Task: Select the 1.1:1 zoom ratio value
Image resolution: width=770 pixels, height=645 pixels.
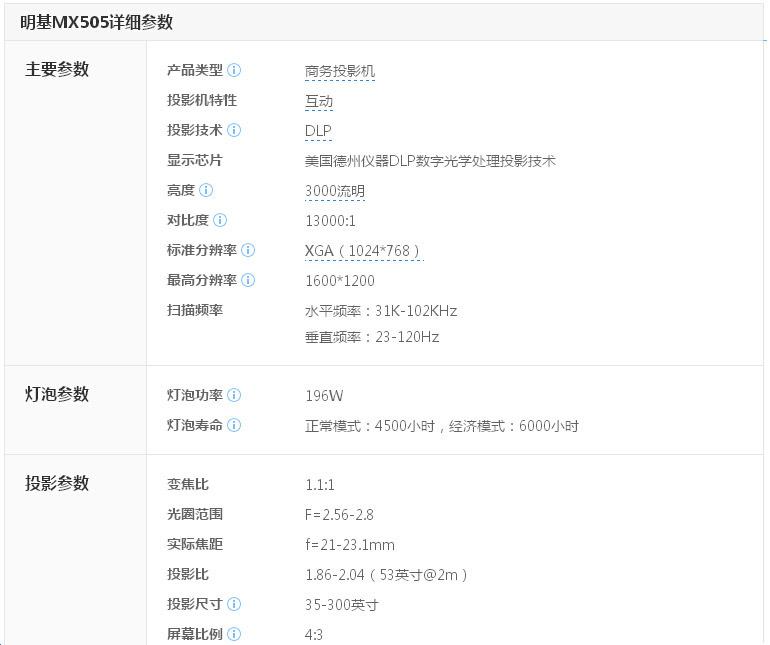Action: click(x=320, y=485)
